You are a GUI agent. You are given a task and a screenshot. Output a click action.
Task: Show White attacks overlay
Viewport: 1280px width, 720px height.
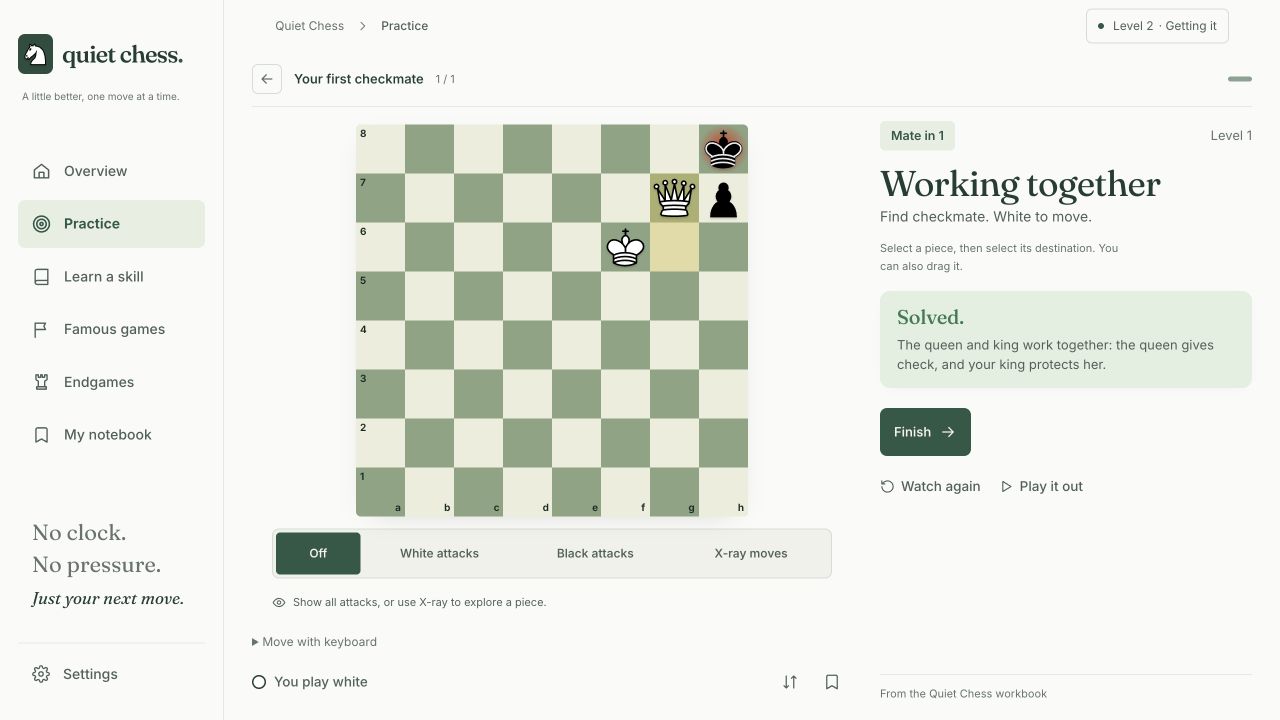click(439, 553)
